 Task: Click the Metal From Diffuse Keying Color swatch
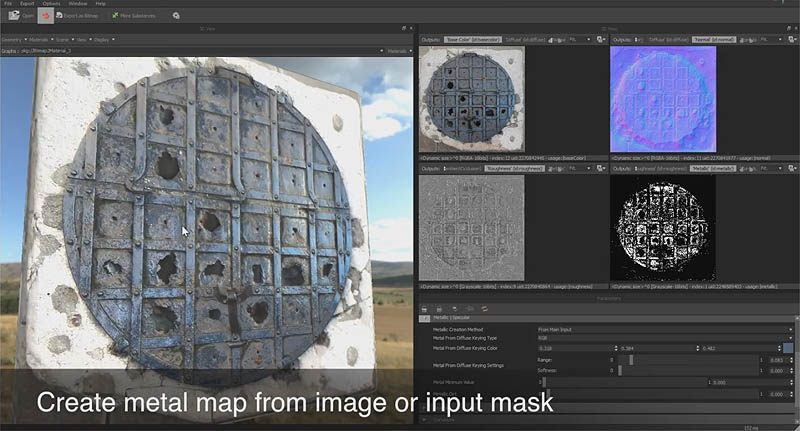[x=789, y=348]
